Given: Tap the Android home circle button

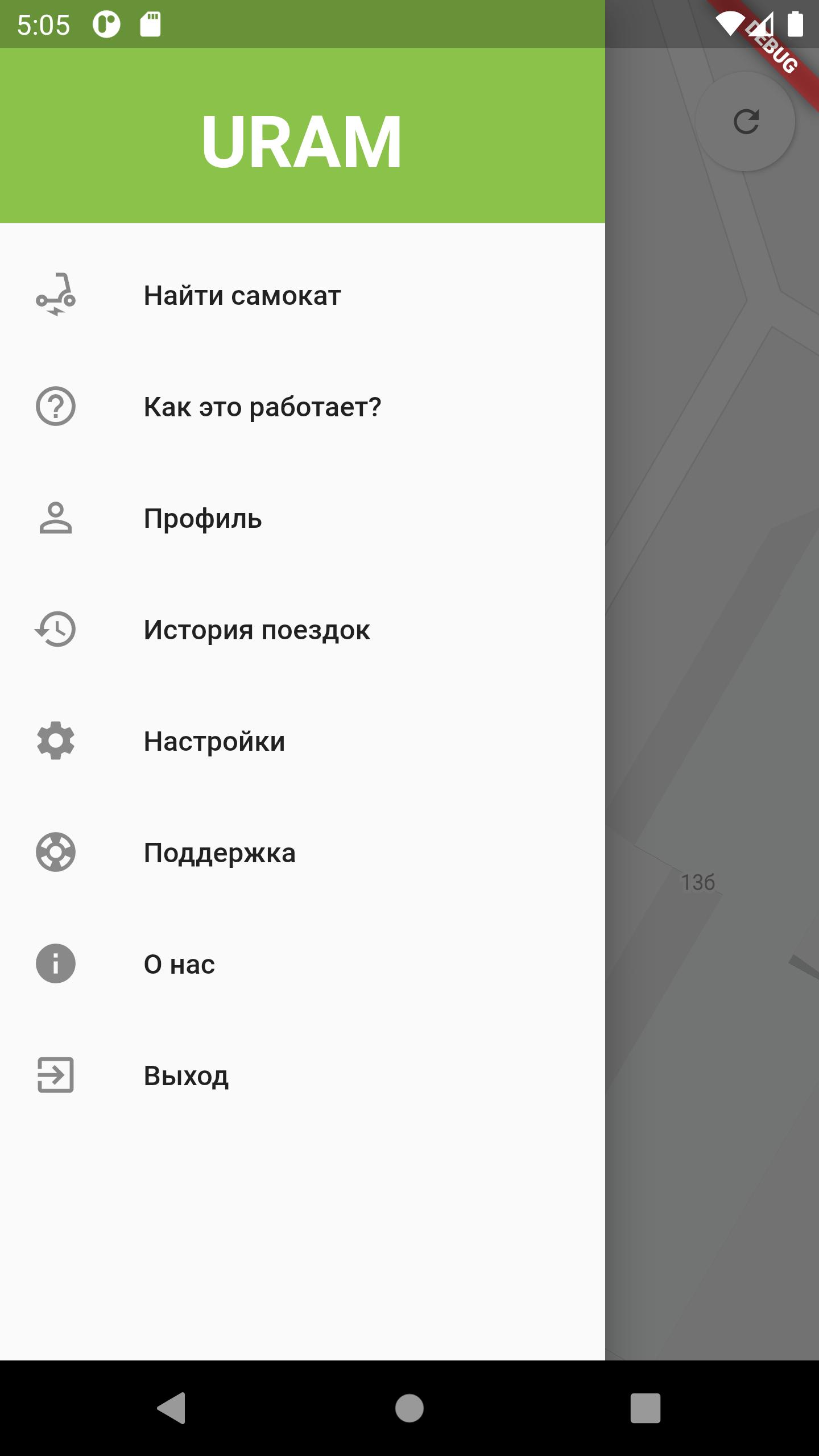Looking at the screenshot, I should tap(409, 1408).
